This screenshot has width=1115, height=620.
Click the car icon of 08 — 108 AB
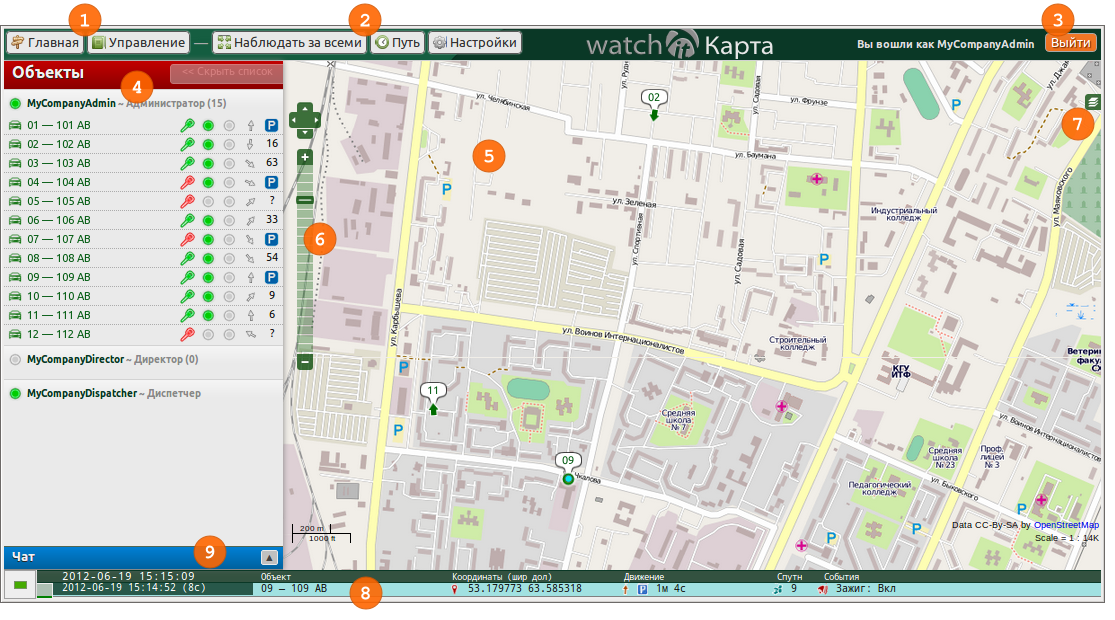[x=15, y=258]
